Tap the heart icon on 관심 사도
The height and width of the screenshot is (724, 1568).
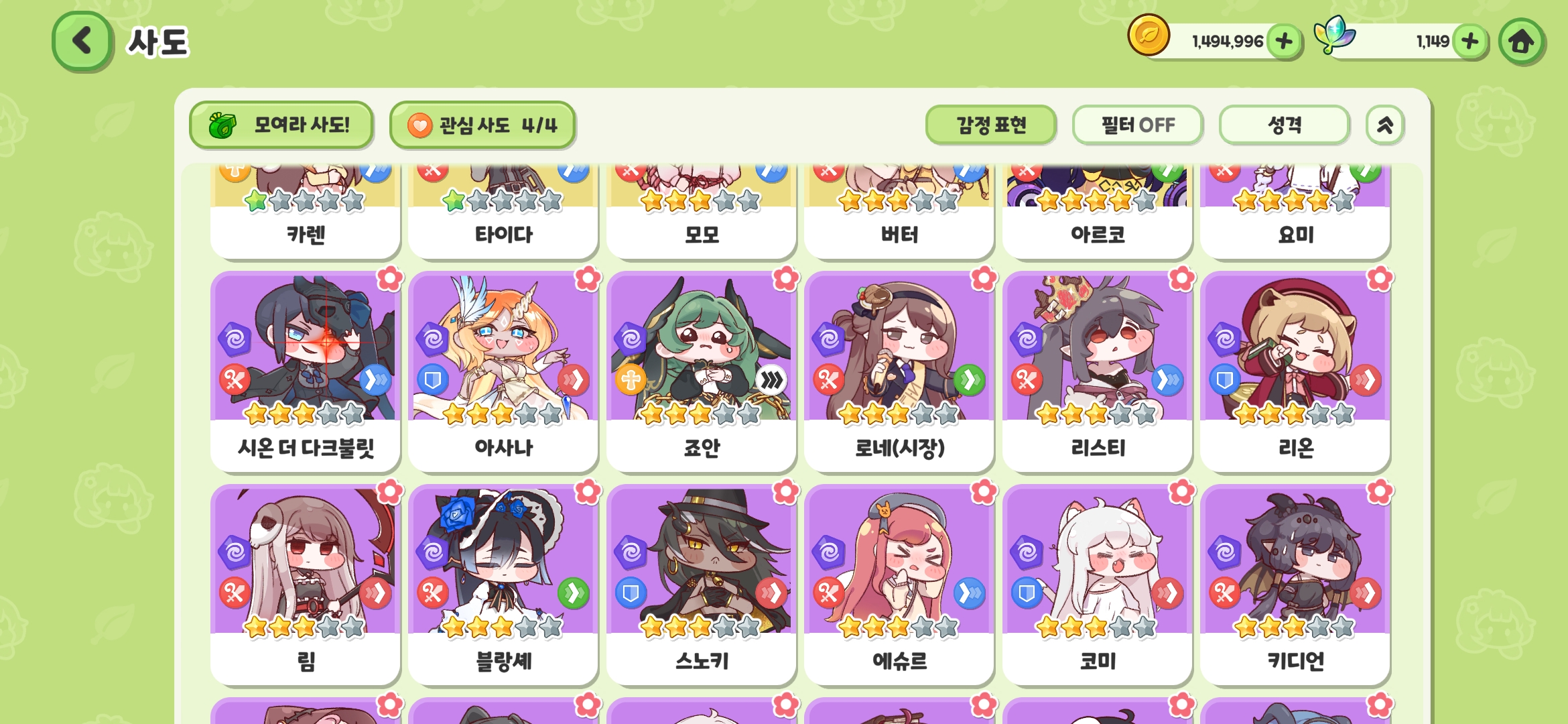[x=419, y=125]
